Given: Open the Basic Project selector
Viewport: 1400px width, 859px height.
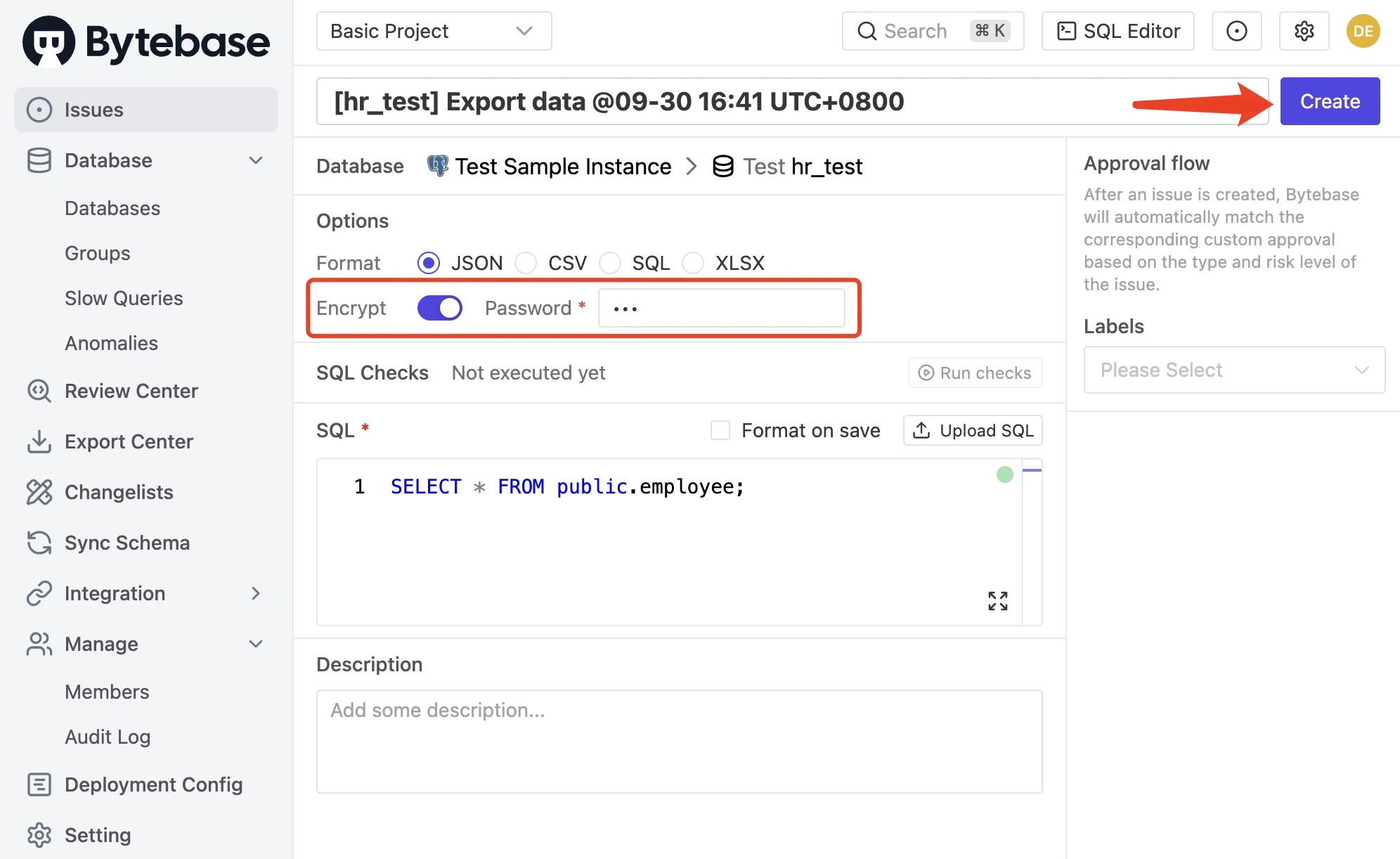Looking at the screenshot, I should pyautogui.click(x=433, y=31).
